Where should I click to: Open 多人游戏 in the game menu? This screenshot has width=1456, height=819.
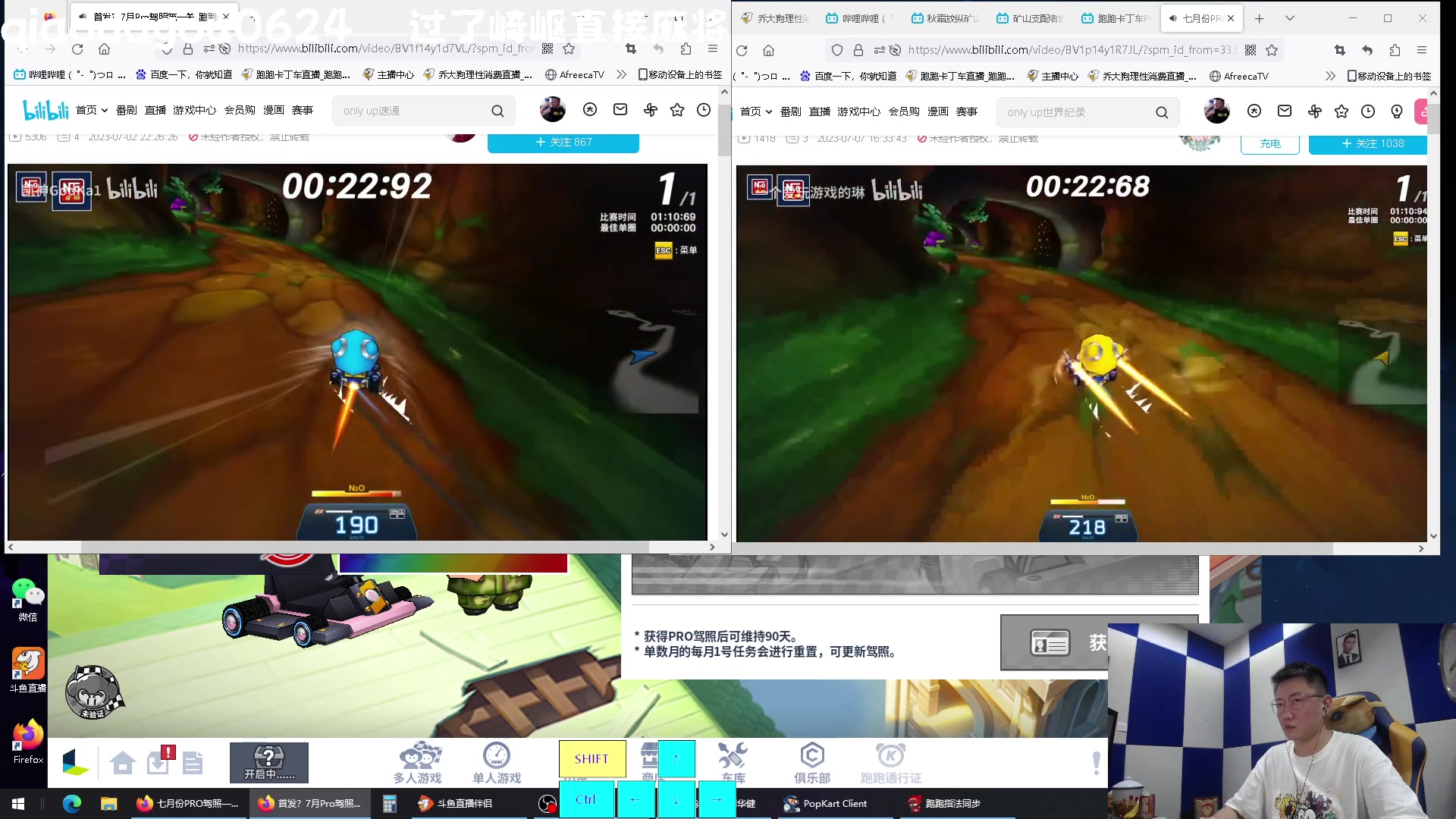click(x=418, y=762)
